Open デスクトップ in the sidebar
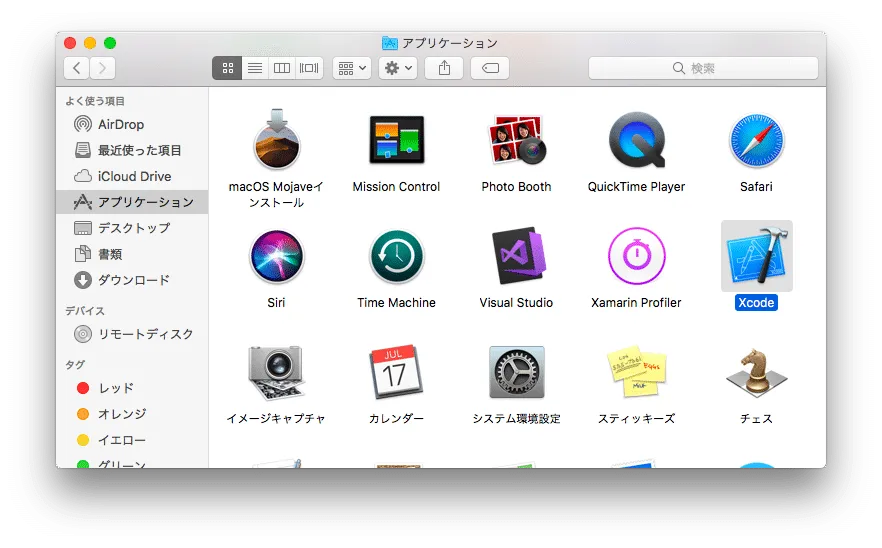This screenshot has height=548, width=882. point(132,228)
